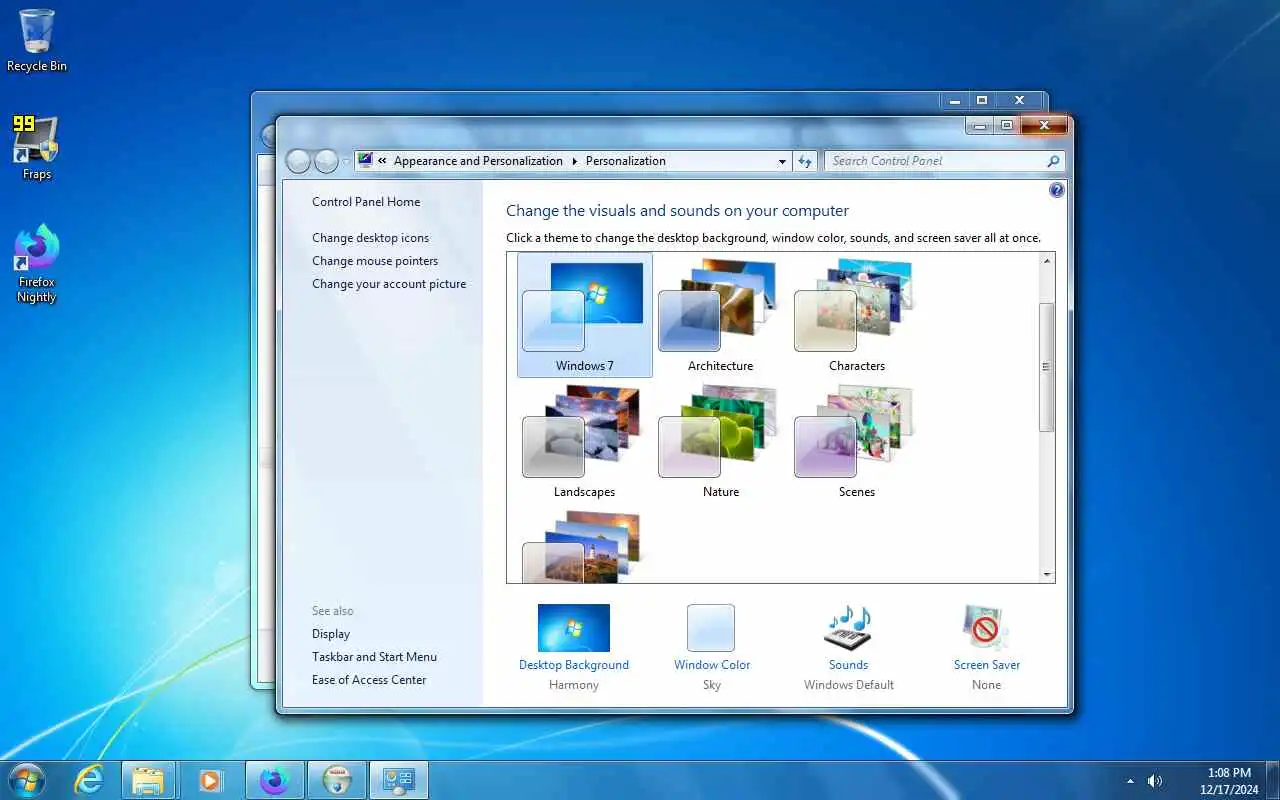
Task: Select the Nature theme
Action: [720, 441]
